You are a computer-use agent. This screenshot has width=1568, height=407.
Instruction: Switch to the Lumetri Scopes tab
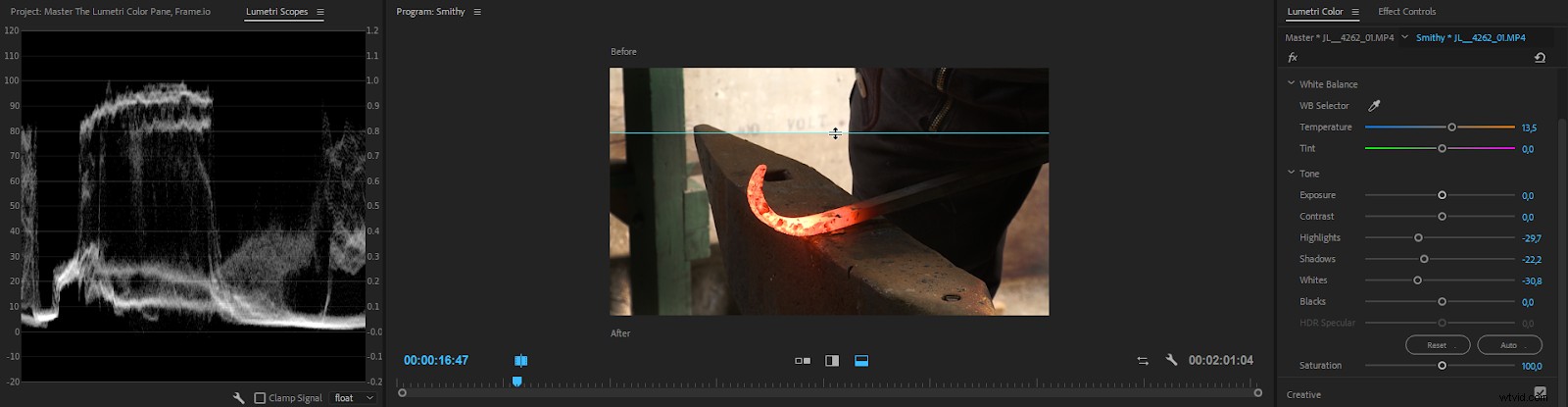[x=276, y=12]
